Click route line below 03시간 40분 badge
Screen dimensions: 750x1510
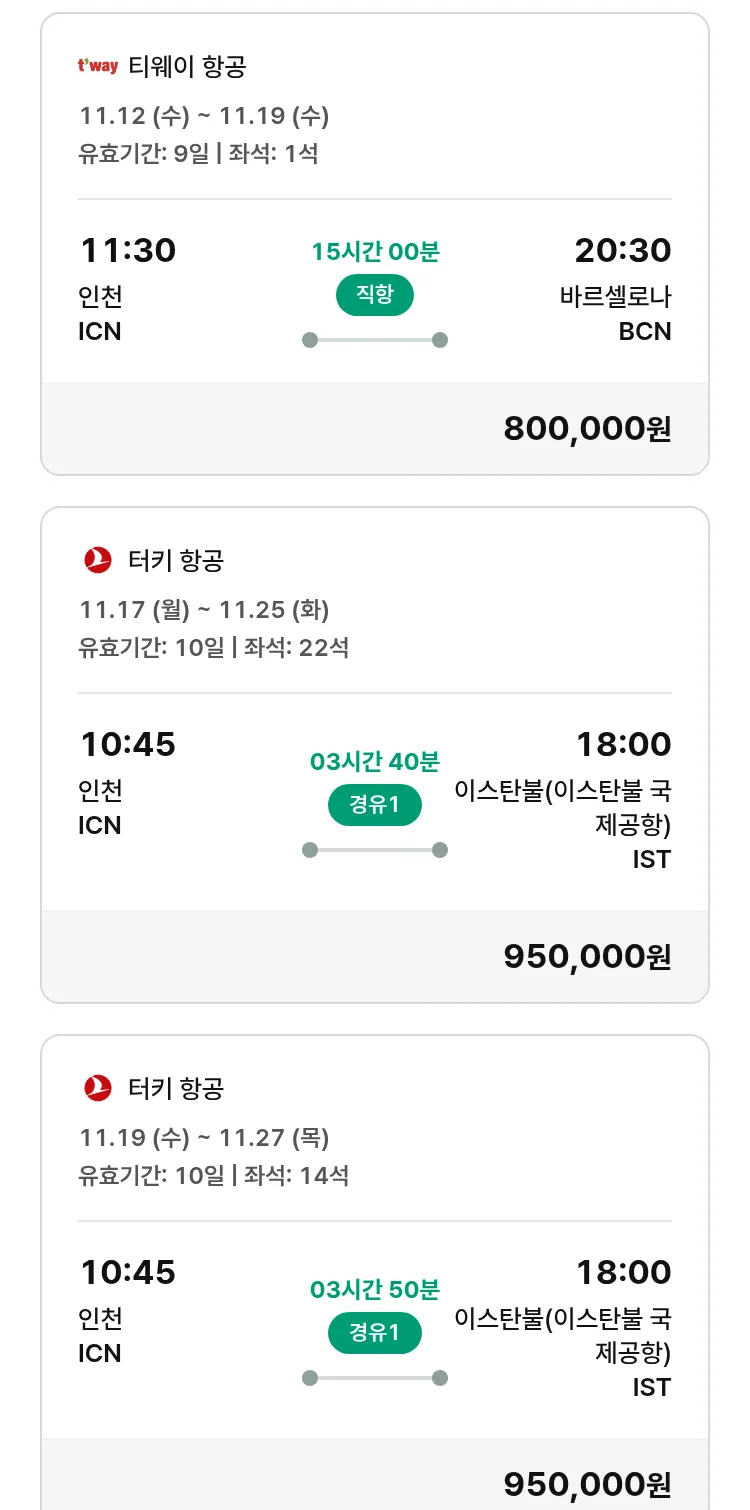click(x=375, y=850)
